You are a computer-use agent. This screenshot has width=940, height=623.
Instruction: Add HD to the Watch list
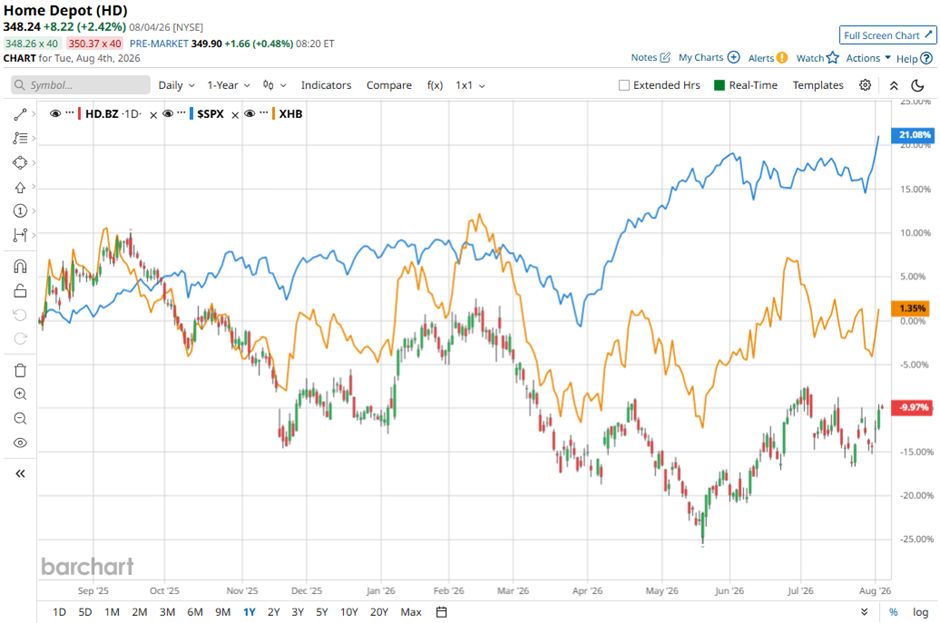coord(817,58)
